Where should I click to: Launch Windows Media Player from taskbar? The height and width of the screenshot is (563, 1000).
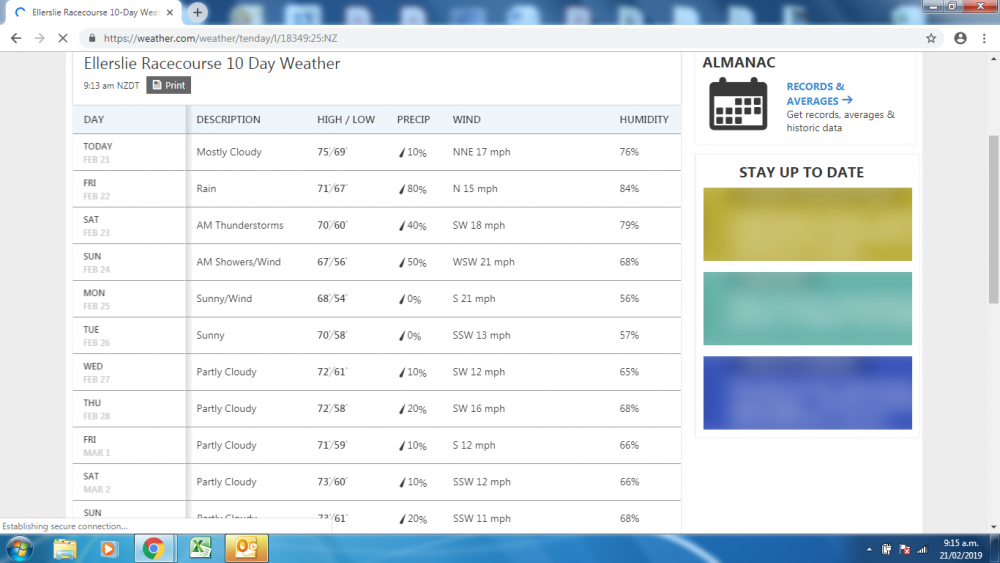108,548
